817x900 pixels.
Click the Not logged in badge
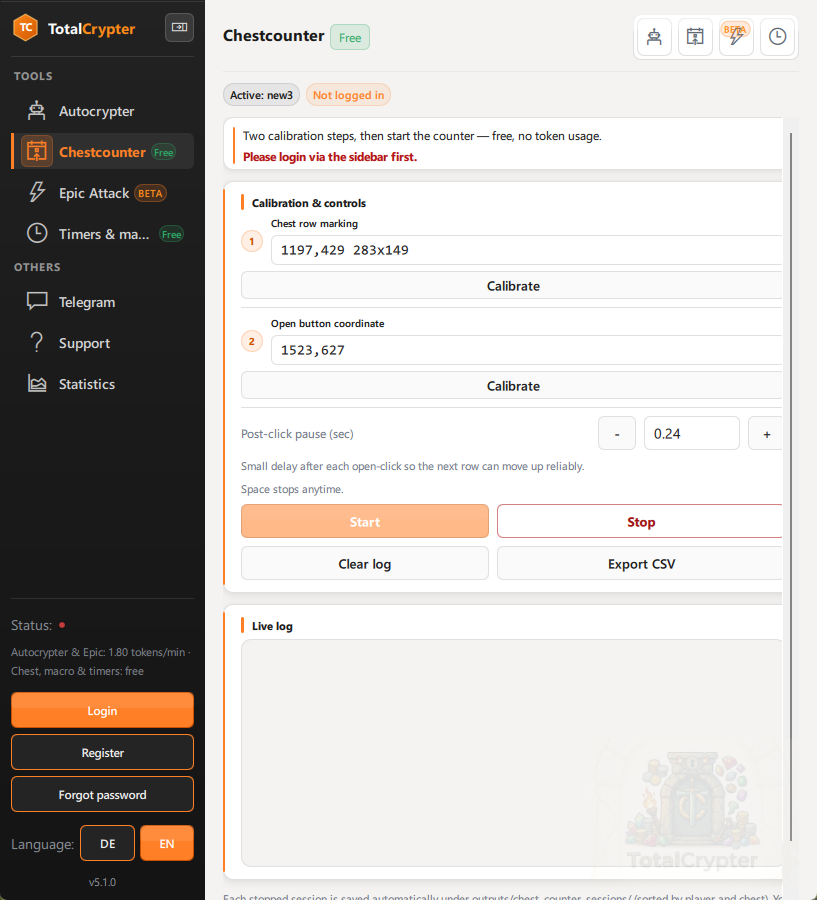[x=348, y=95]
